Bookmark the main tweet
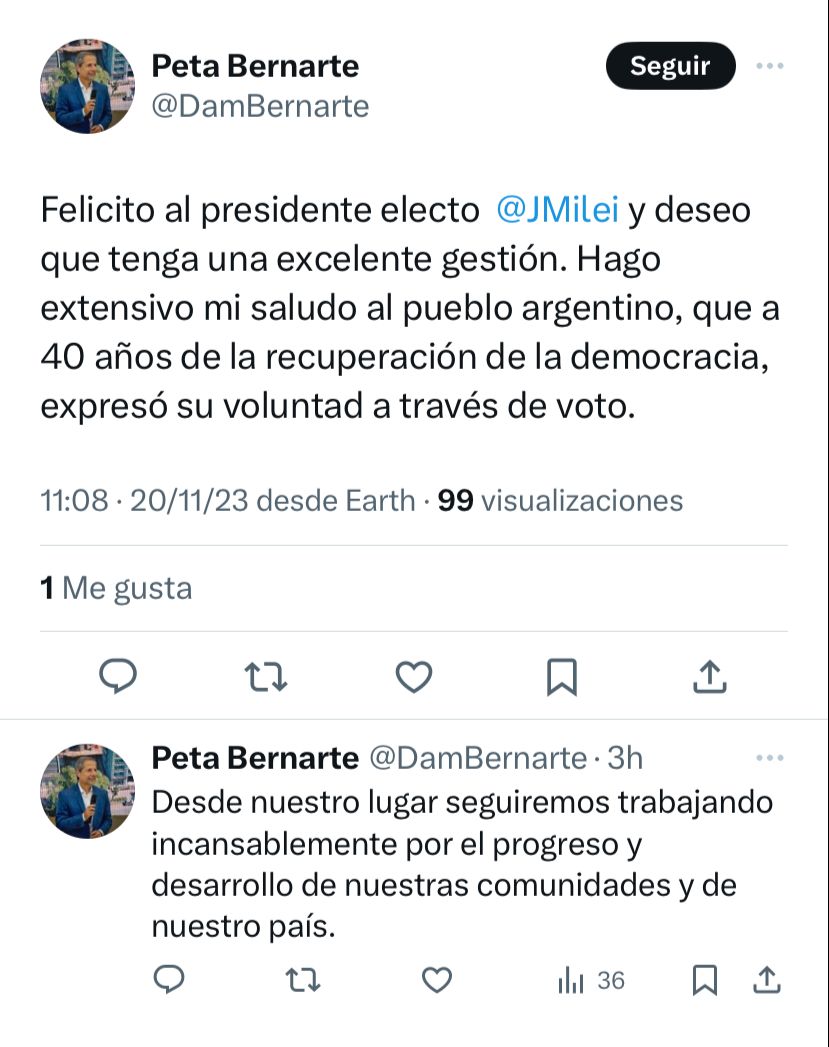This screenshot has height=1047, width=829. point(561,678)
